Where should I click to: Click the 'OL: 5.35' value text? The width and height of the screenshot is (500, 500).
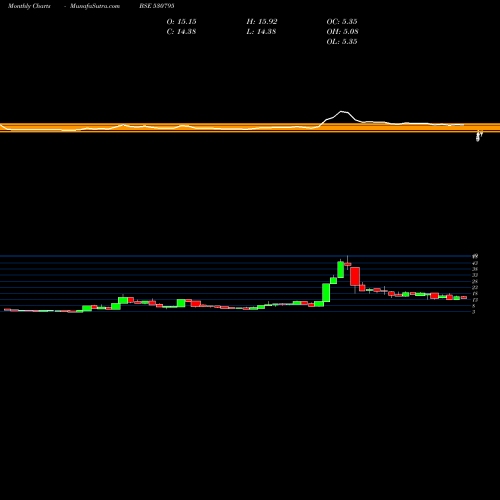tap(342, 42)
